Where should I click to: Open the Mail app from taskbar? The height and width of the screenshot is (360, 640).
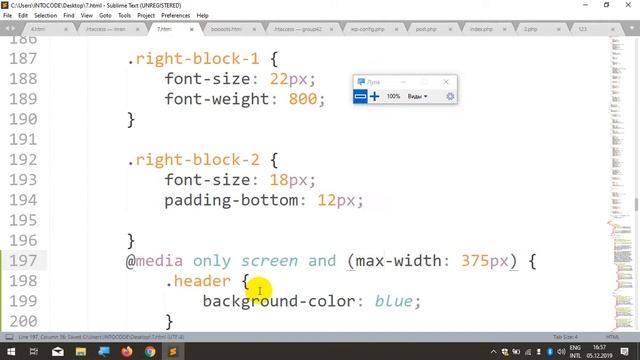pyautogui.click(x=58, y=351)
